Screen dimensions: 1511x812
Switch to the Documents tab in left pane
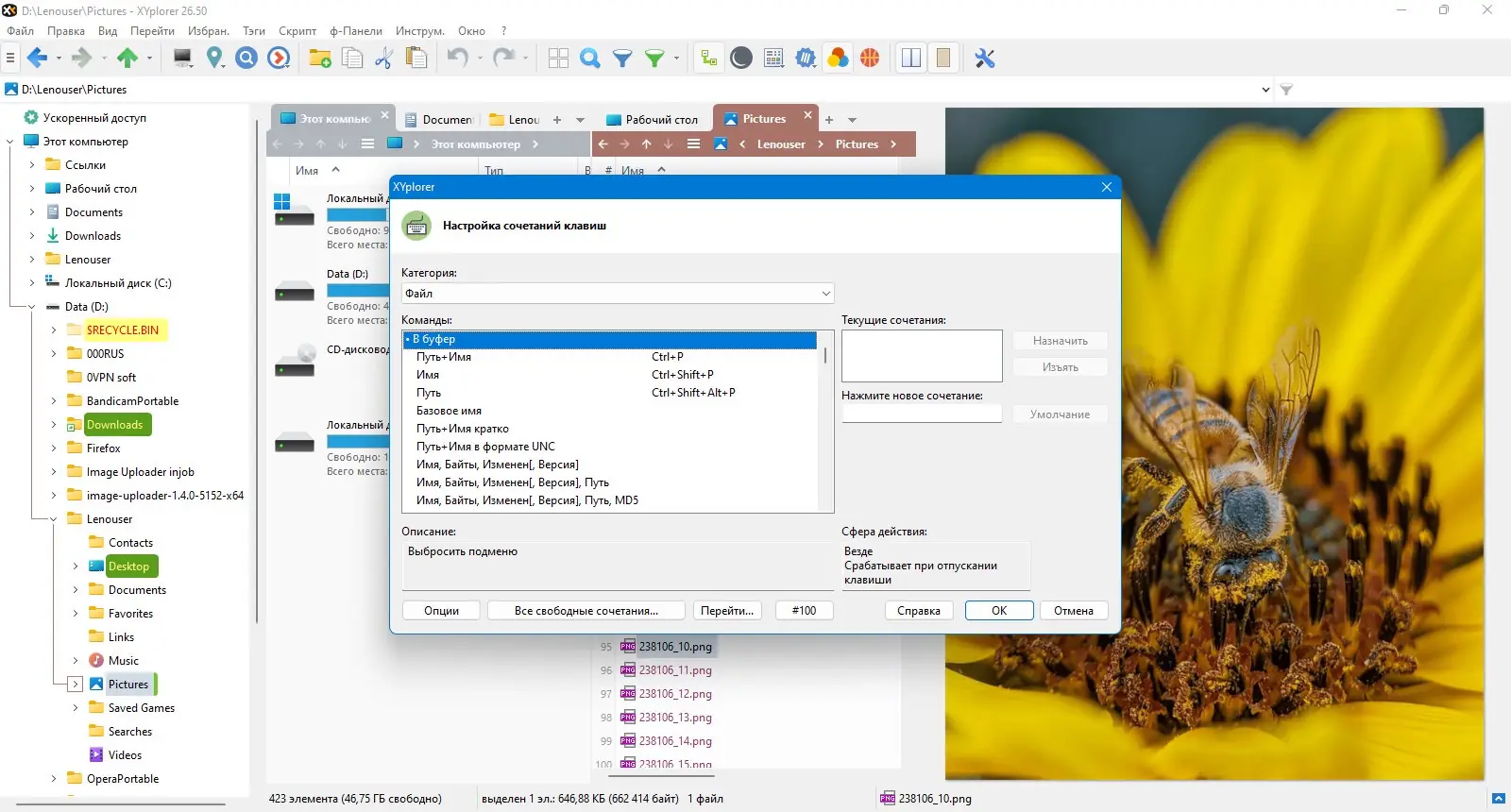pyautogui.click(x=439, y=120)
